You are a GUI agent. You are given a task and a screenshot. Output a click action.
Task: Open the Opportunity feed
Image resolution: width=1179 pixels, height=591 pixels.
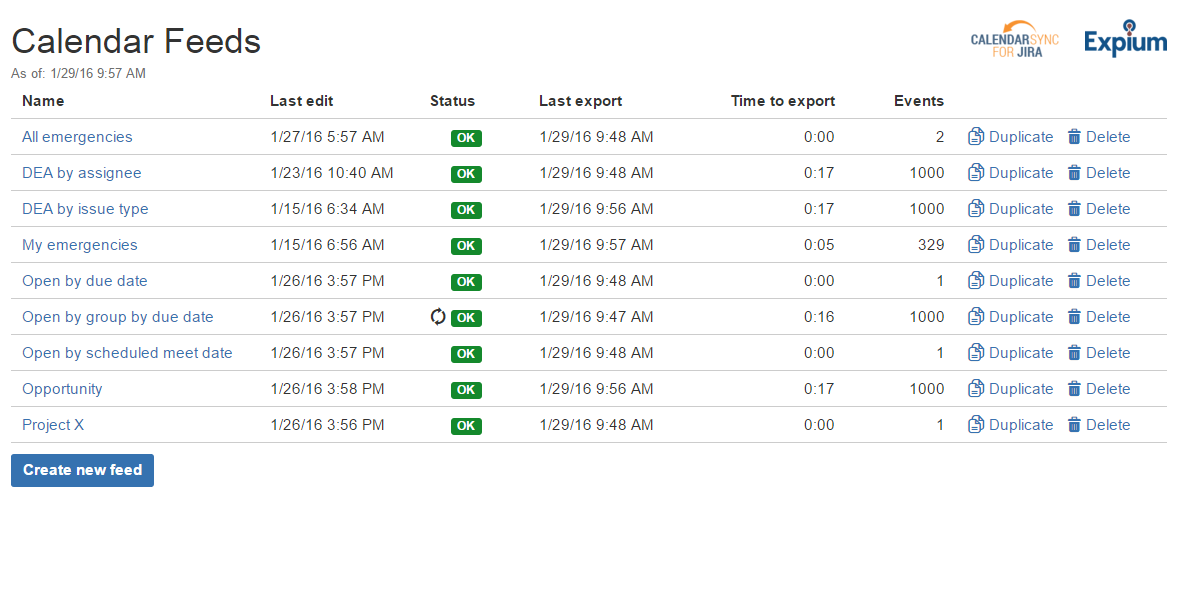pos(62,389)
